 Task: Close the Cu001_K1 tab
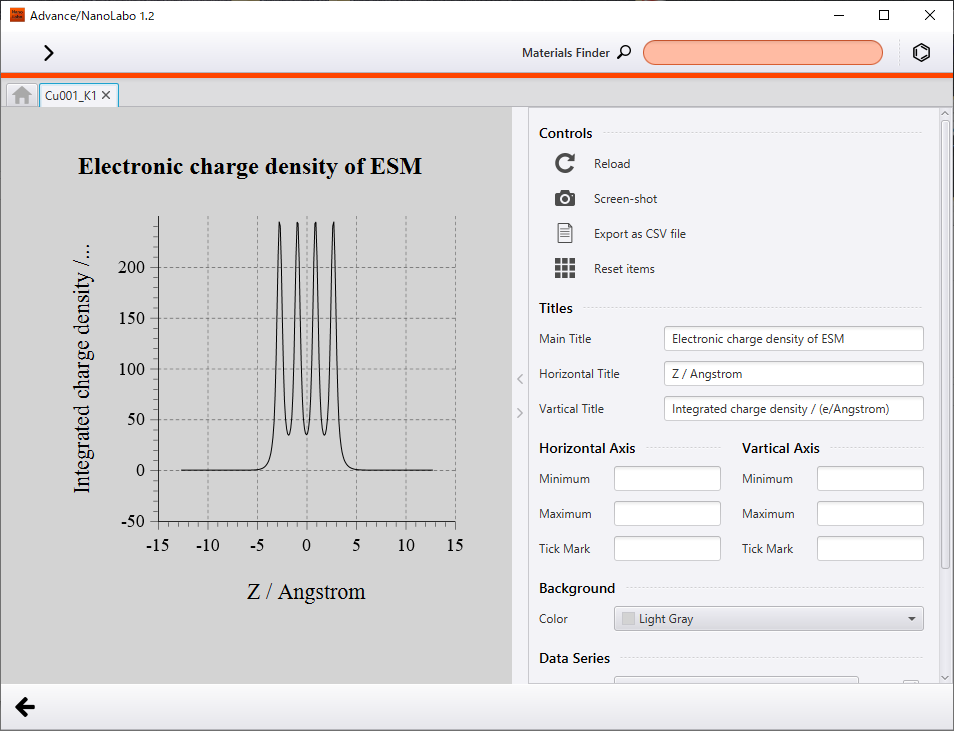click(x=107, y=96)
